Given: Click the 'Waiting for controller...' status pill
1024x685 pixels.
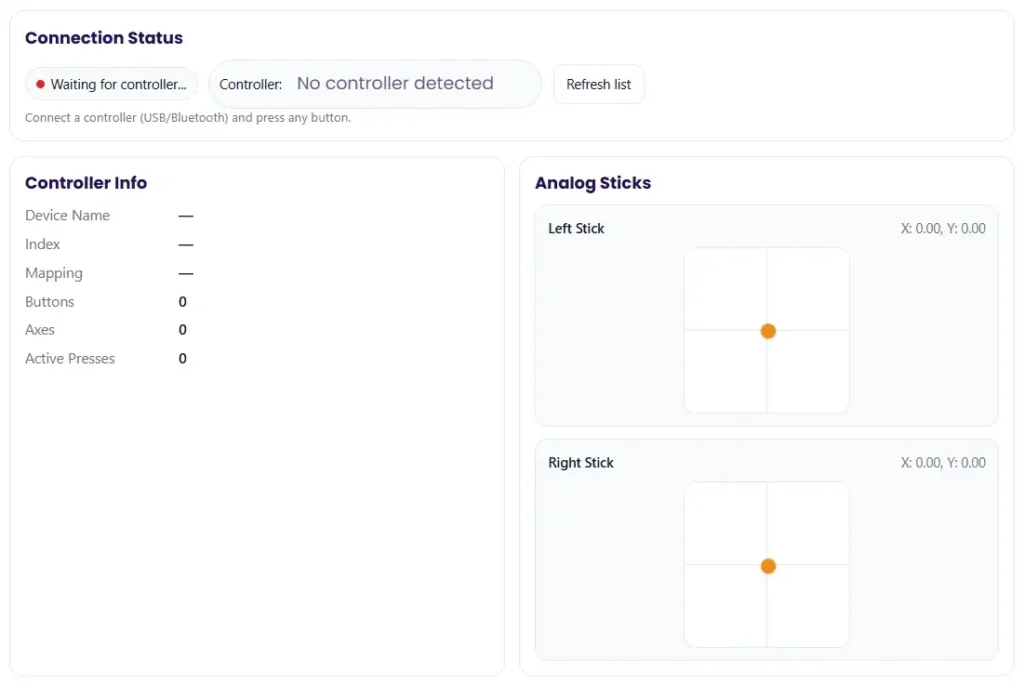Looking at the screenshot, I should [x=112, y=85].
